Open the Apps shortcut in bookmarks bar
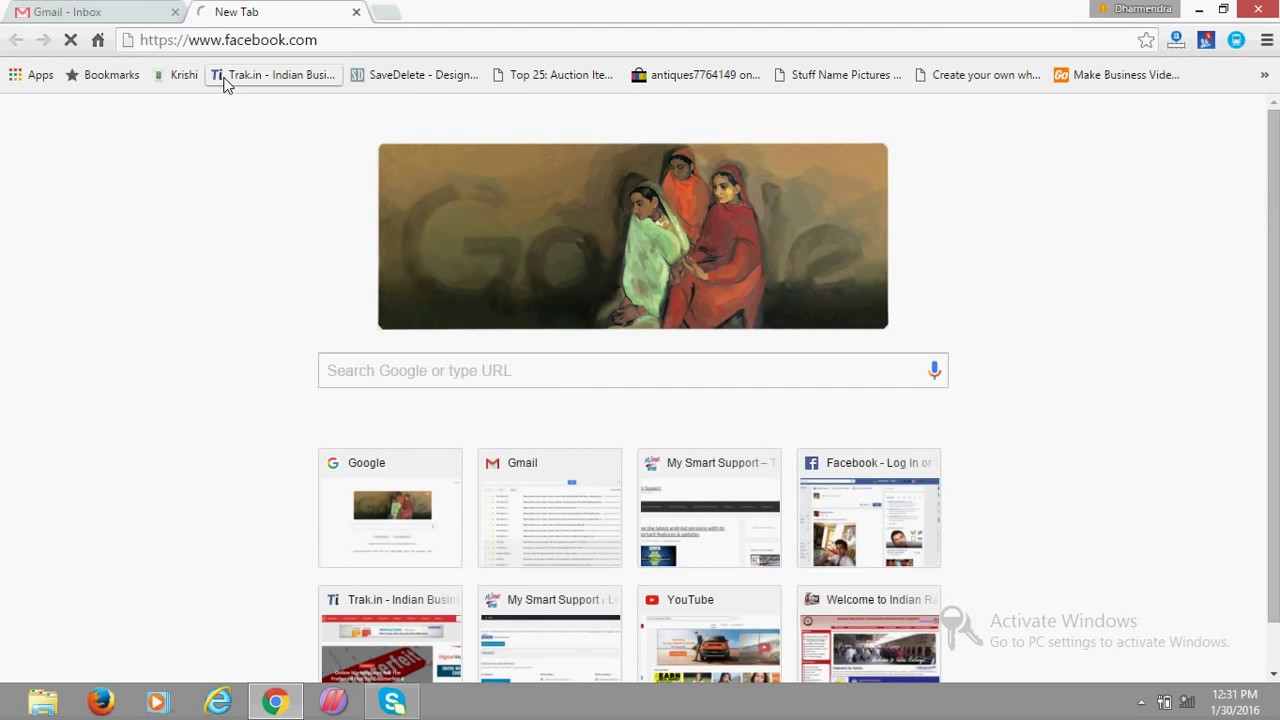The height and width of the screenshot is (720, 1280). point(31,75)
